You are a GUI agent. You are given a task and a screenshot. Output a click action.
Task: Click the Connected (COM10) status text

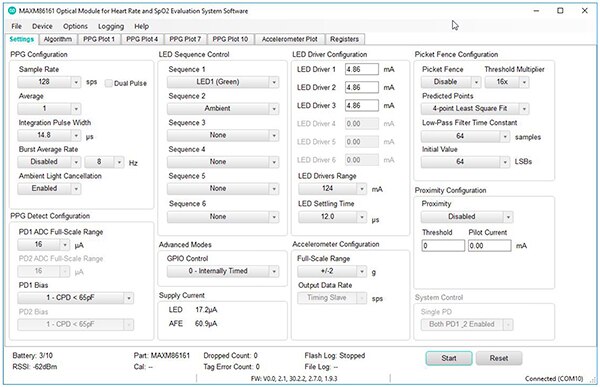tap(554, 379)
